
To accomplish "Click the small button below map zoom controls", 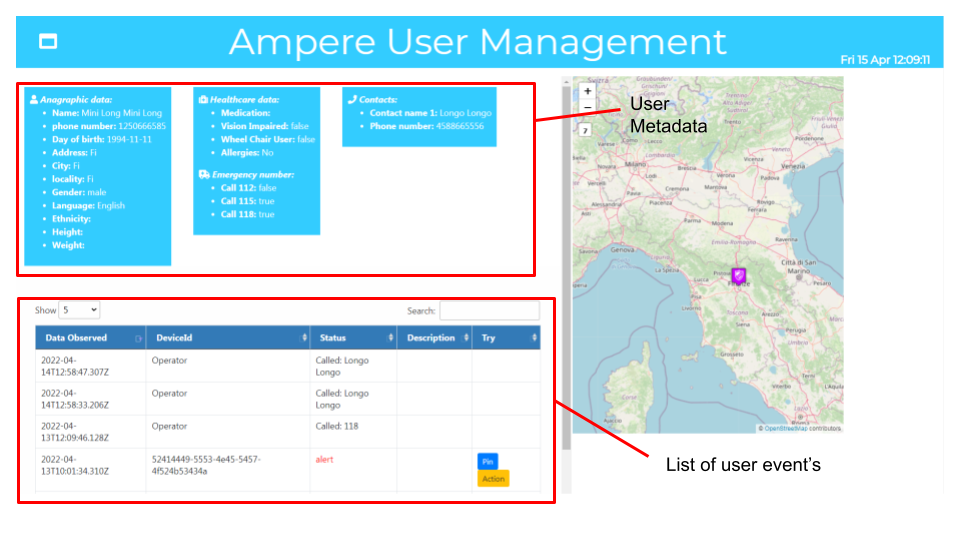I will (x=587, y=130).
